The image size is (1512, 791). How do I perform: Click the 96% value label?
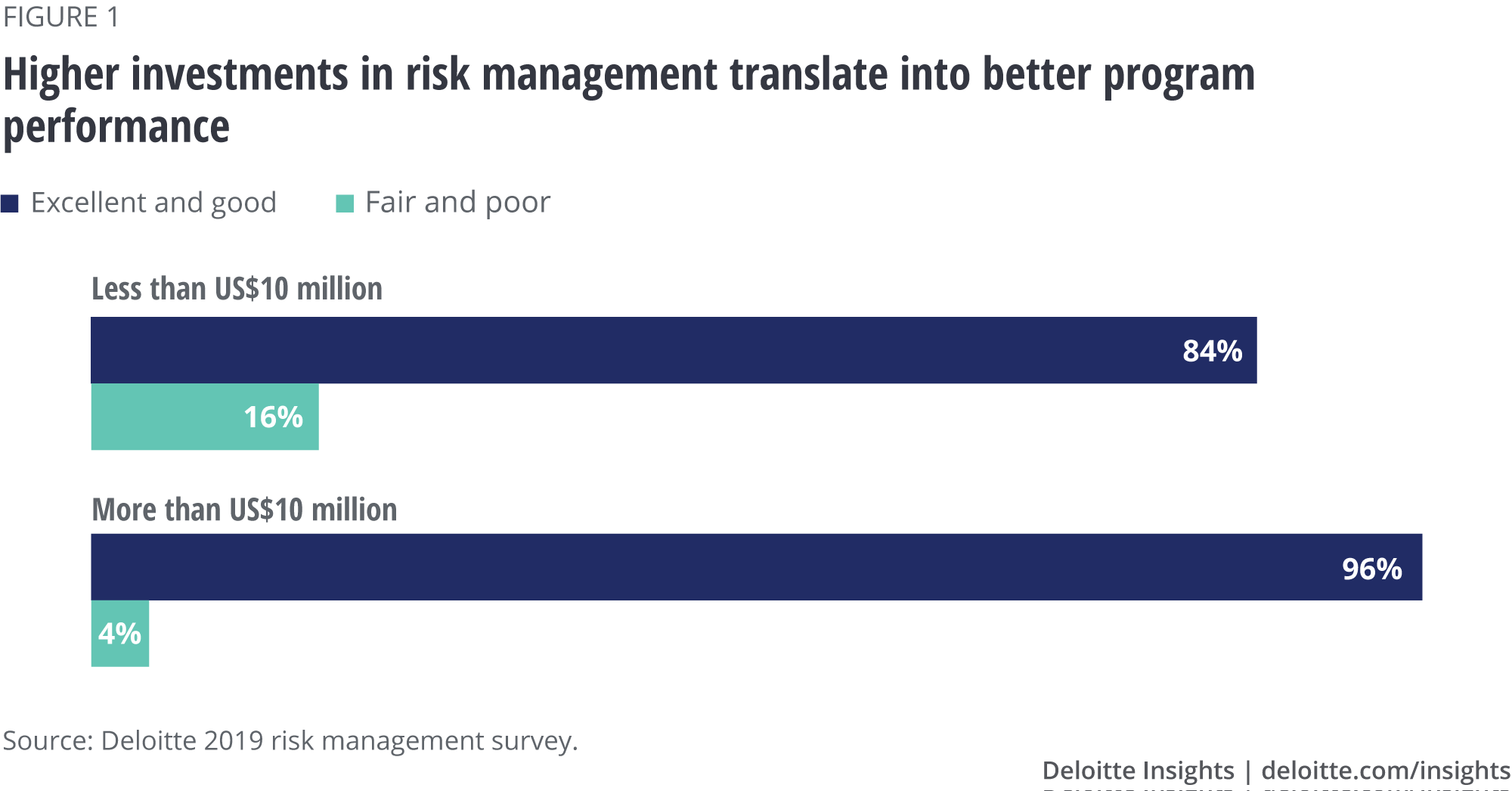1371,569
